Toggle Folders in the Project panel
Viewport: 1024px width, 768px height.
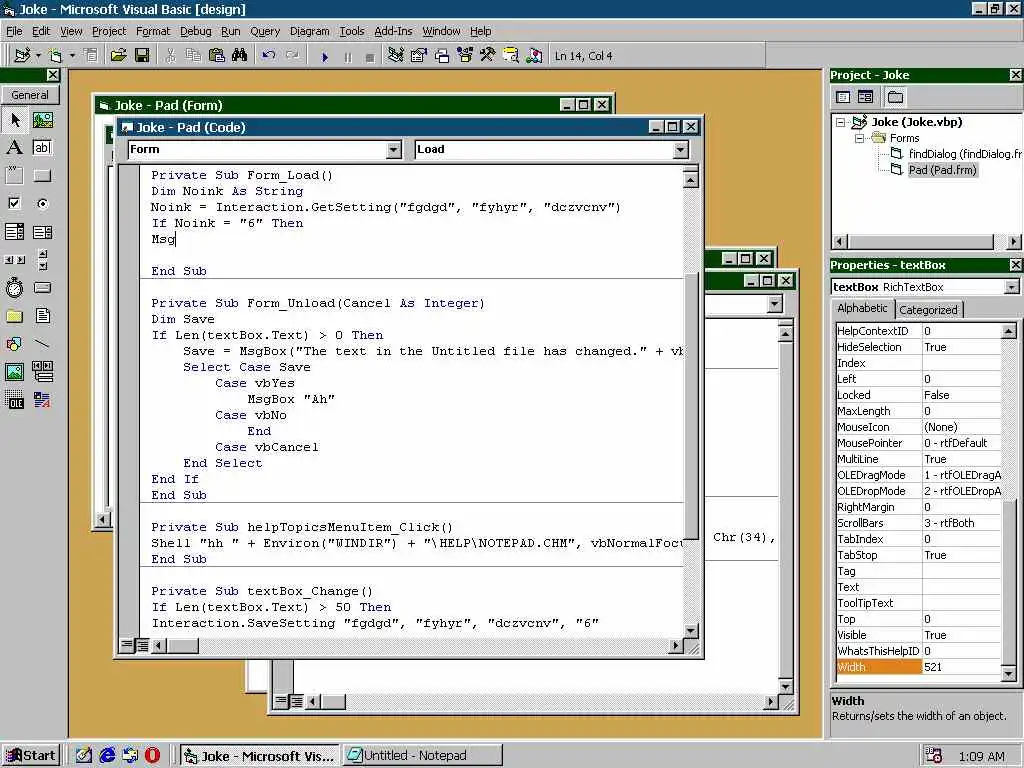tap(895, 97)
